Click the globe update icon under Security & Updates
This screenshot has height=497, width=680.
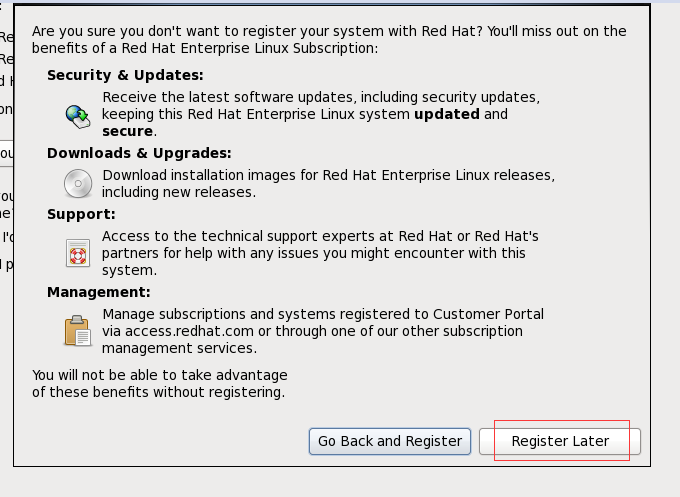click(x=78, y=116)
